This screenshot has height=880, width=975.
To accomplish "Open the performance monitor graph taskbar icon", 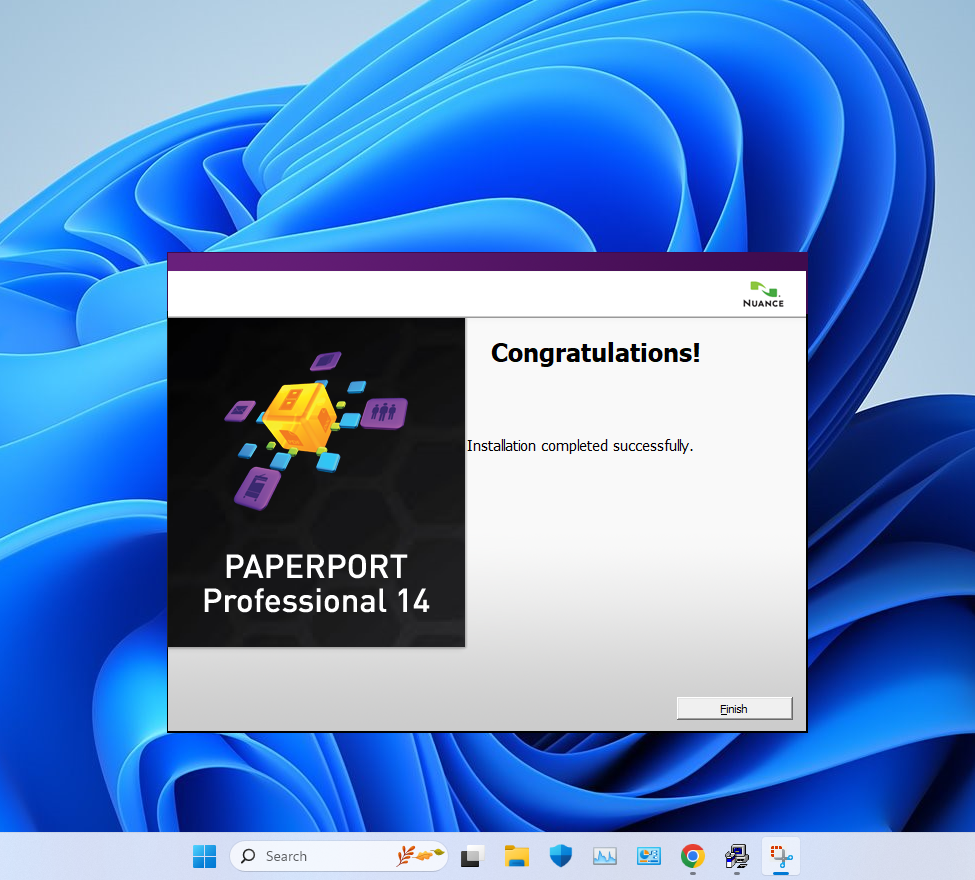I will tap(604, 856).
